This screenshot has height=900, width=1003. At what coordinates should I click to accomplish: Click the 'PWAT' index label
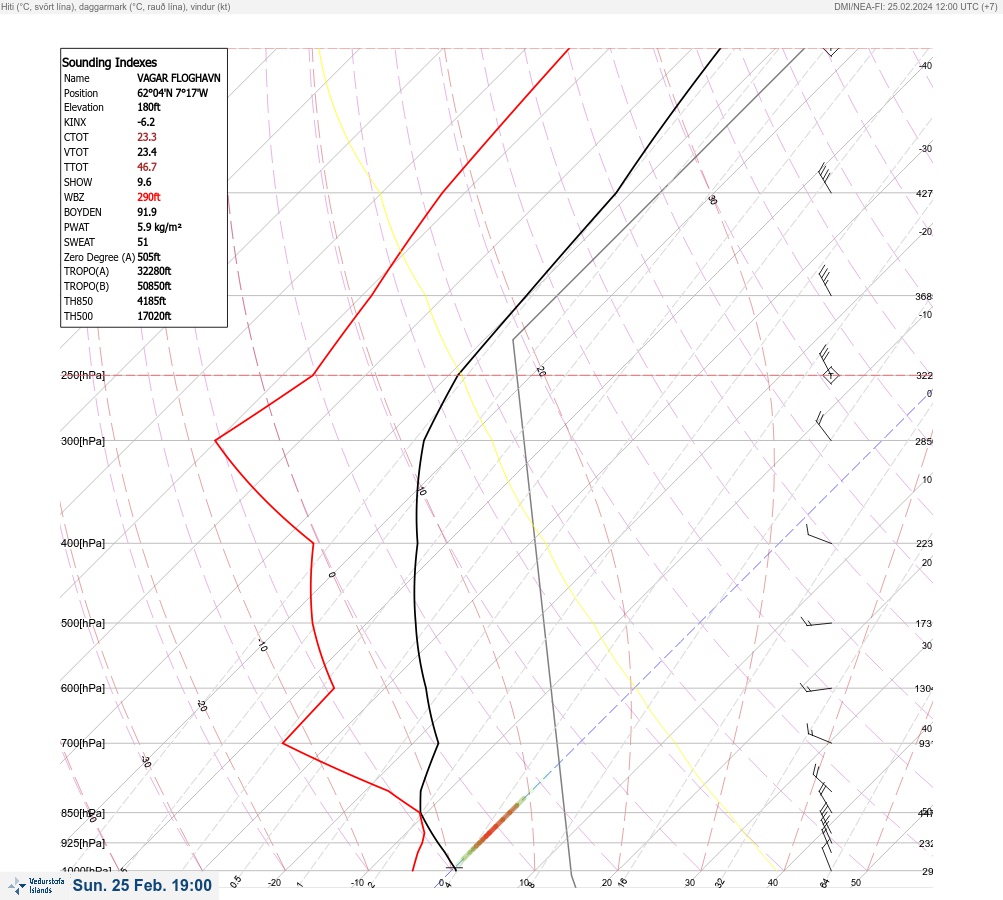(76, 227)
